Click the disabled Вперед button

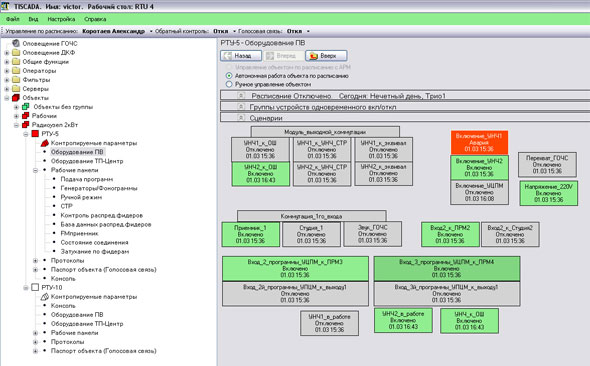[284, 56]
